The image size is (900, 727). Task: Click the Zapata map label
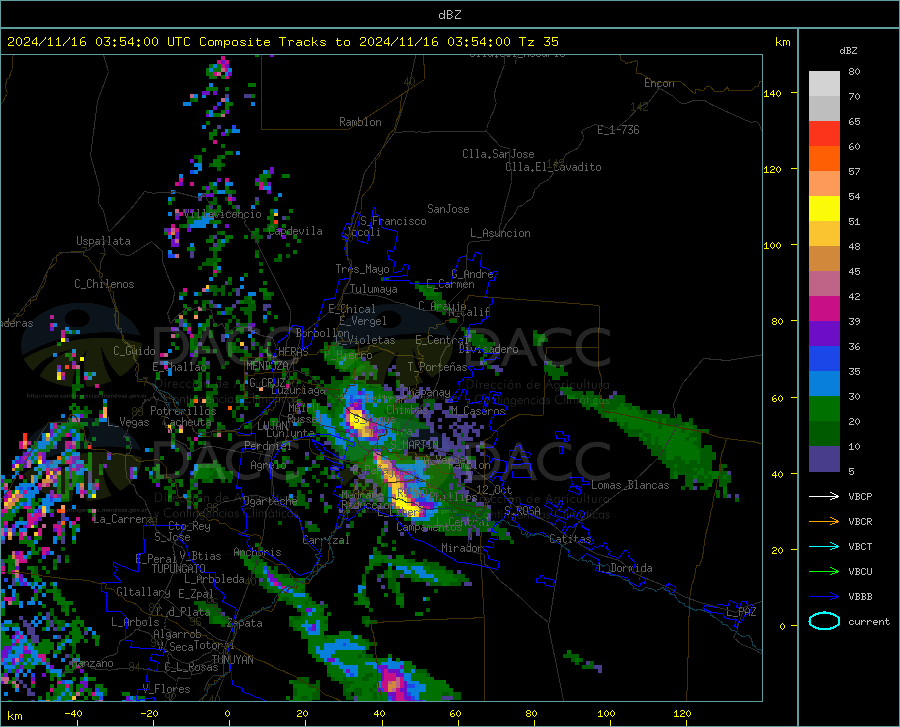pyautogui.click(x=245, y=623)
